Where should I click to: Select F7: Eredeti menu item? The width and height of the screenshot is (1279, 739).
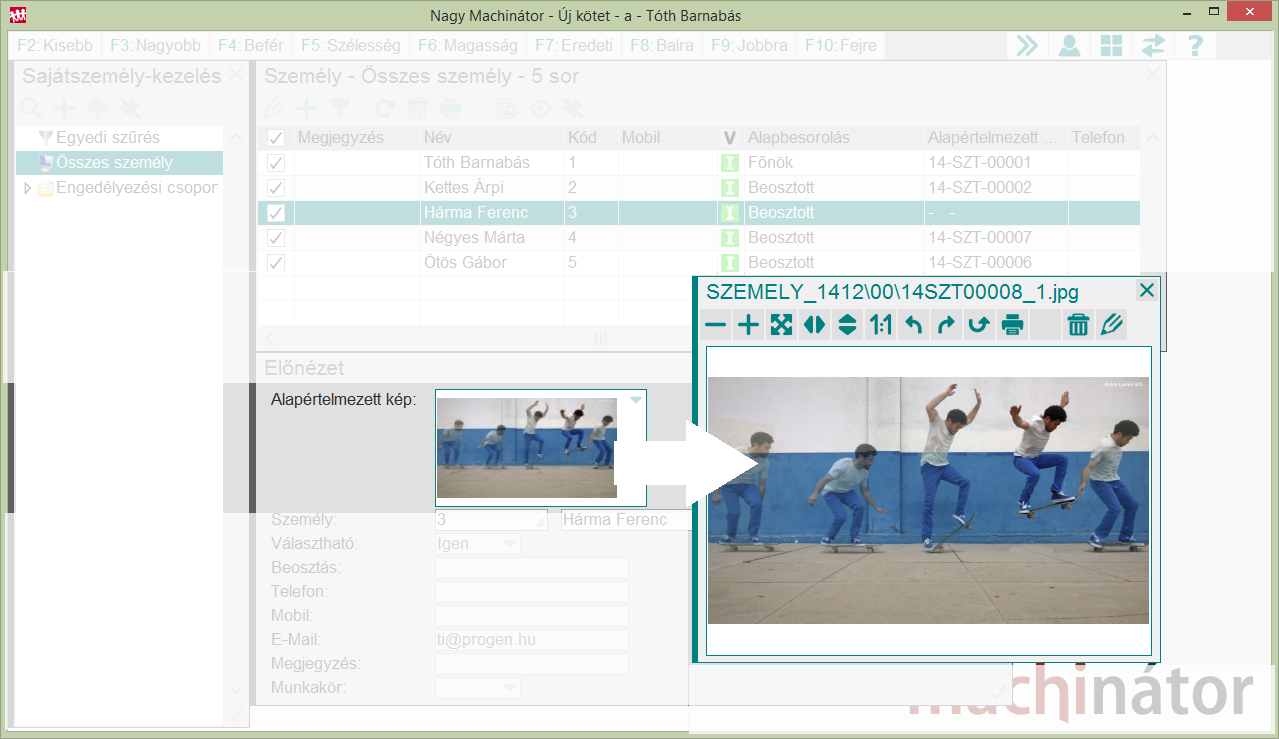pos(572,45)
